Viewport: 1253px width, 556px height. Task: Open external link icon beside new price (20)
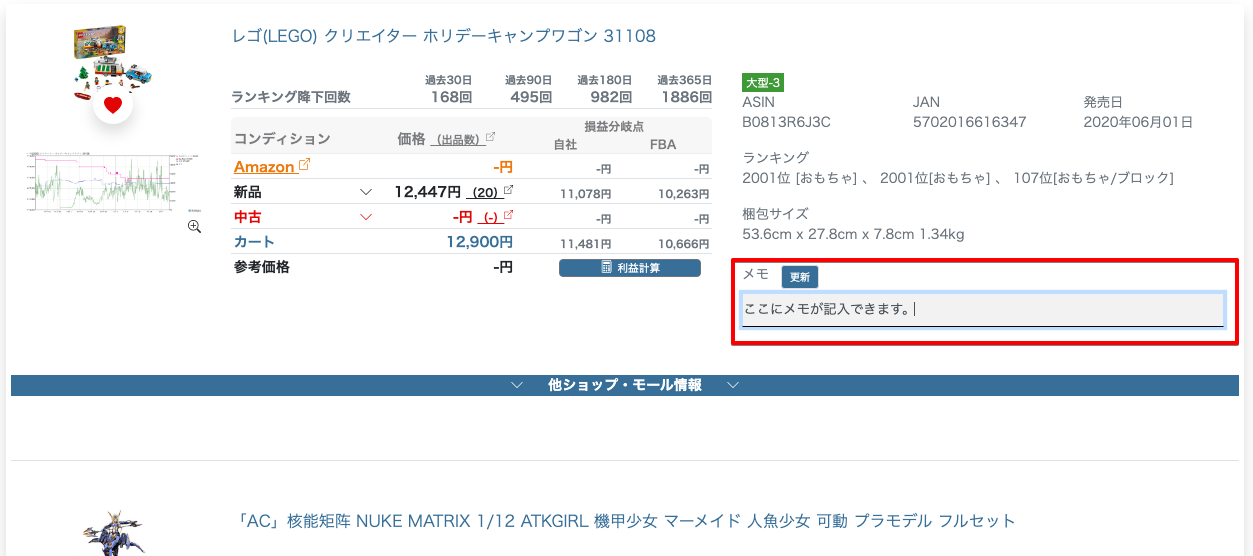point(508,190)
